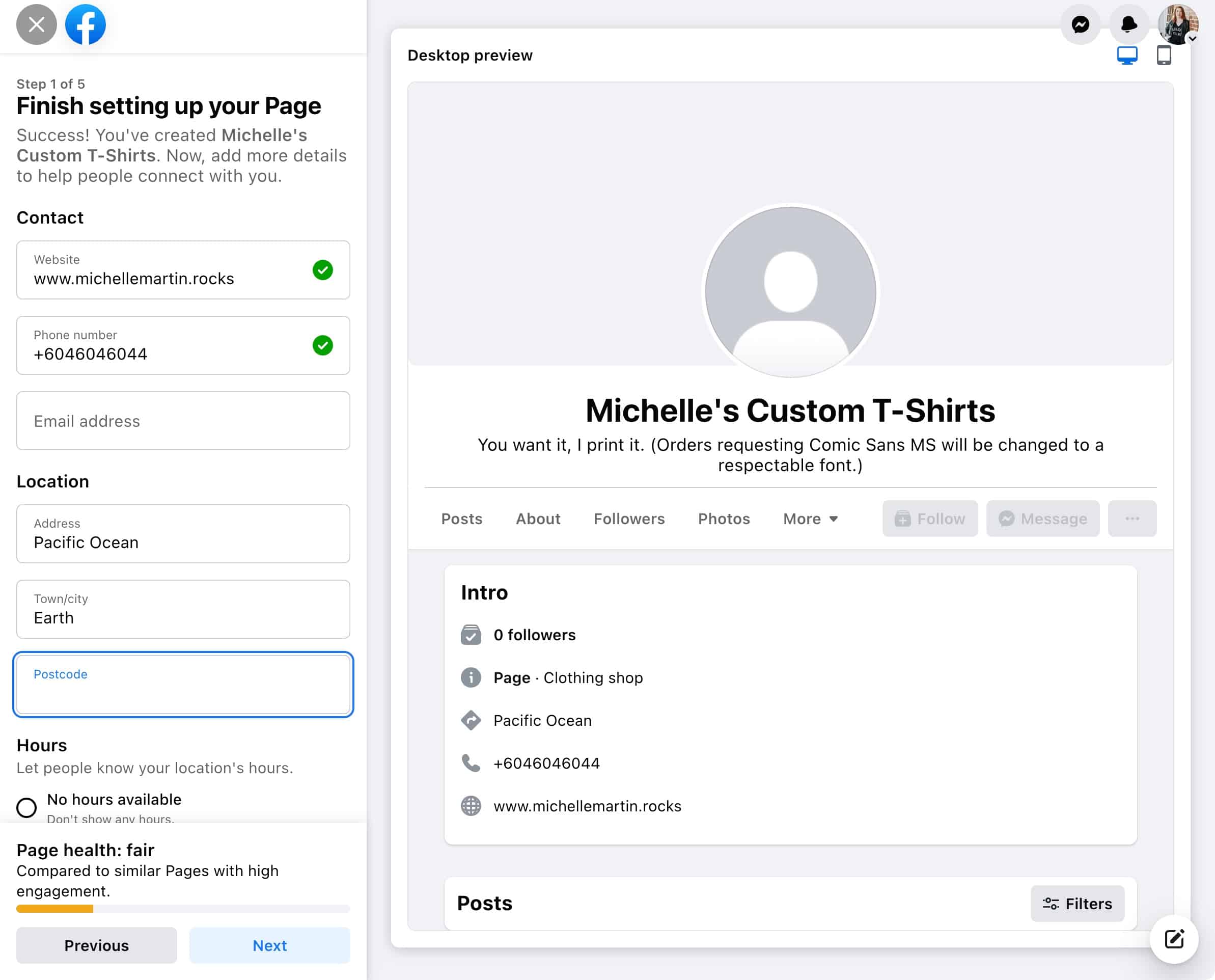Click the page title Michelle's Custom T-Shirts
The height and width of the screenshot is (980, 1215).
pos(791,411)
